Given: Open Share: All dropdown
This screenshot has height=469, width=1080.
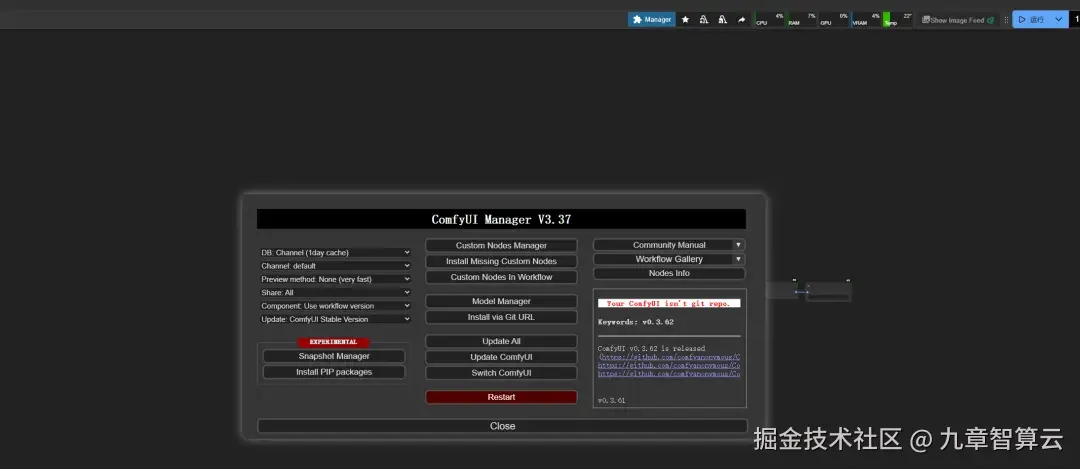Looking at the screenshot, I should [x=335, y=293].
